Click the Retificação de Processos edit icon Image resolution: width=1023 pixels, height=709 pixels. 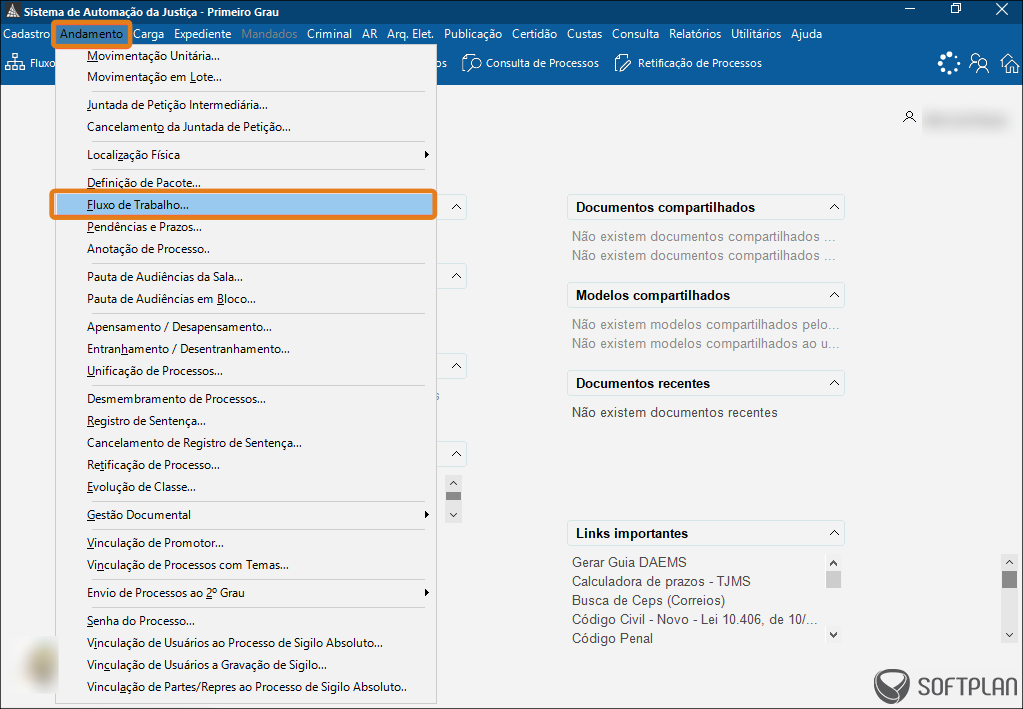(623, 63)
